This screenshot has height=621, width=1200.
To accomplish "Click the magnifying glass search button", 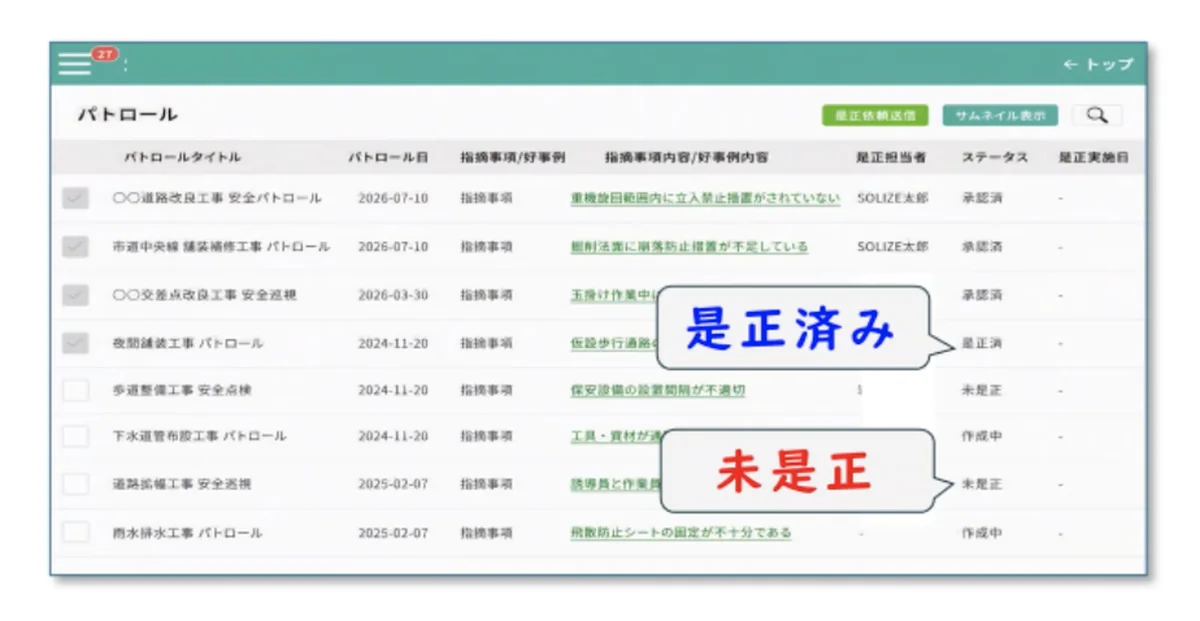I will pos(1097,116).
